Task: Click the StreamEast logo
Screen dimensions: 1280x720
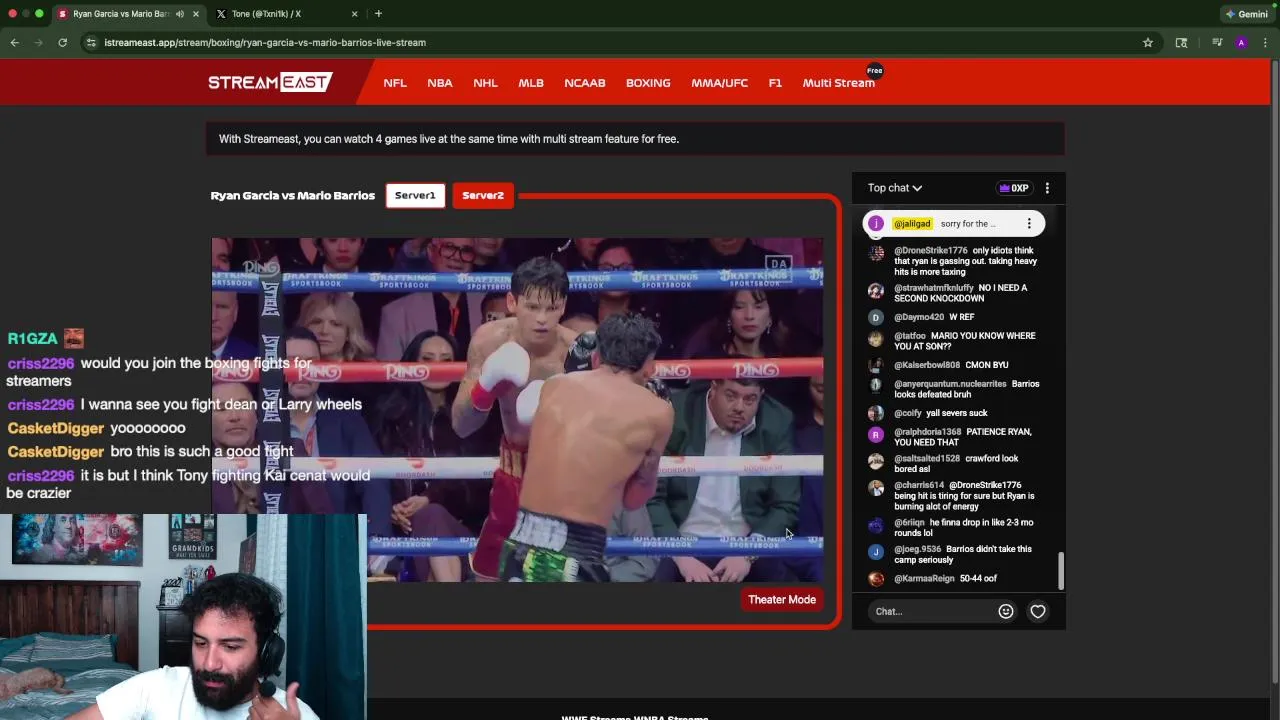Action: [x=270, y=82]
